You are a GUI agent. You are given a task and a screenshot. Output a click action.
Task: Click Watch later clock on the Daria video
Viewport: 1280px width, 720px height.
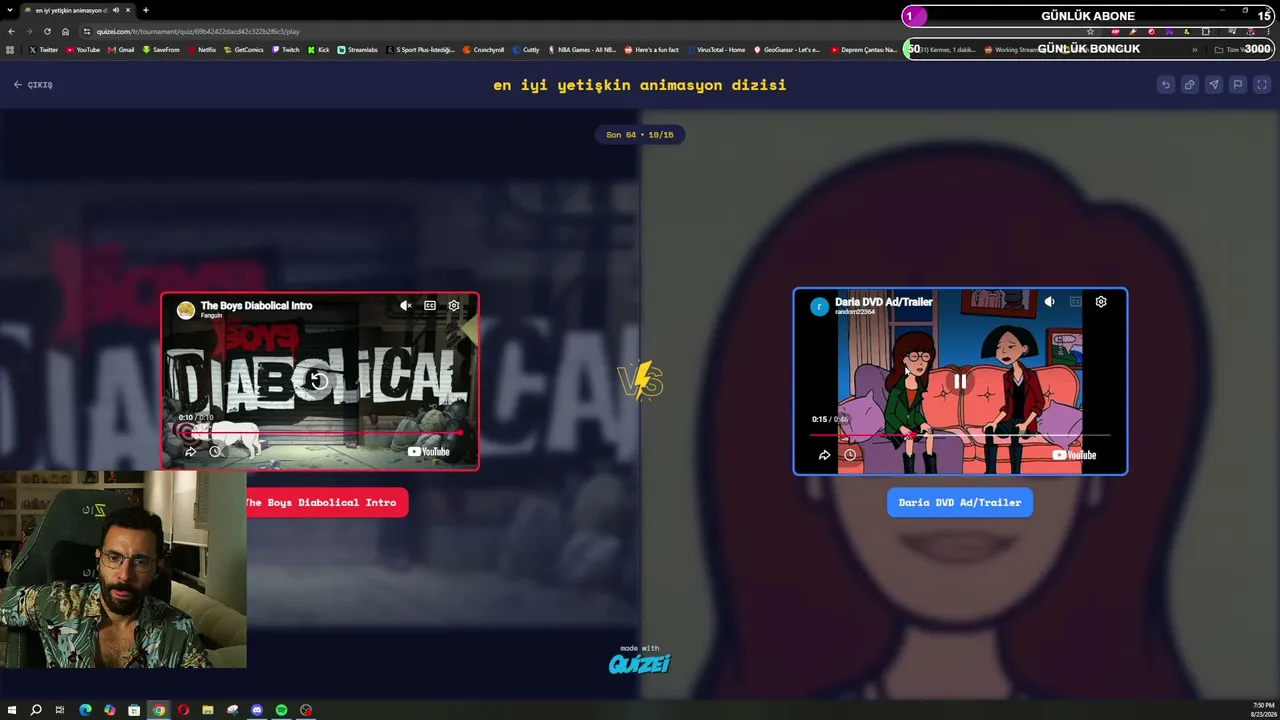[x=850, y=456]
